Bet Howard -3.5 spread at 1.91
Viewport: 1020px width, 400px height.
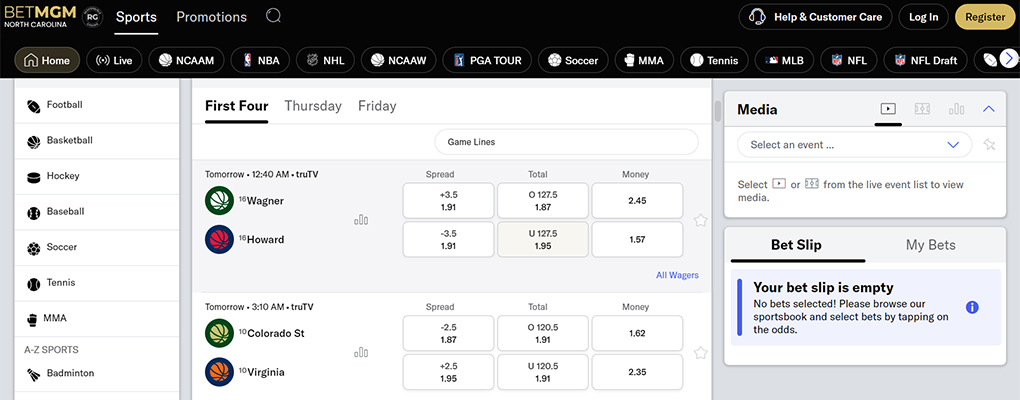[x=448, y=239]
